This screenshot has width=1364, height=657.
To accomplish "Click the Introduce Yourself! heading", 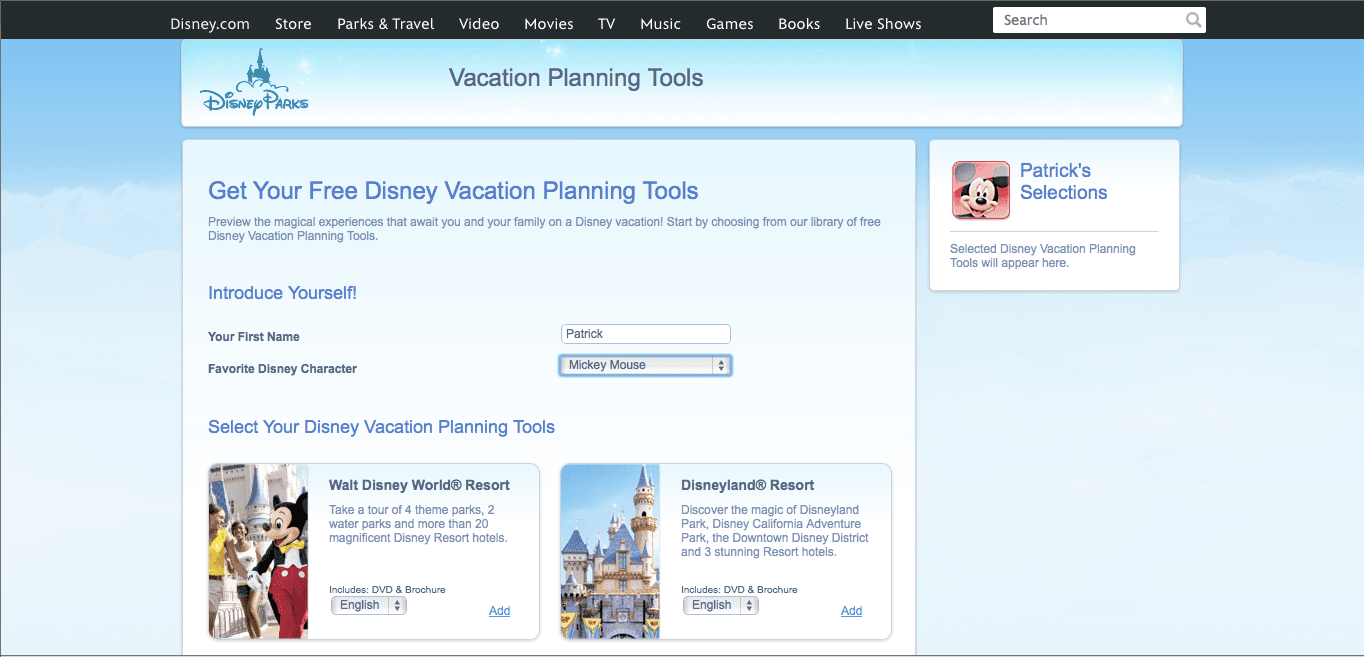I will tap(282, 293).
